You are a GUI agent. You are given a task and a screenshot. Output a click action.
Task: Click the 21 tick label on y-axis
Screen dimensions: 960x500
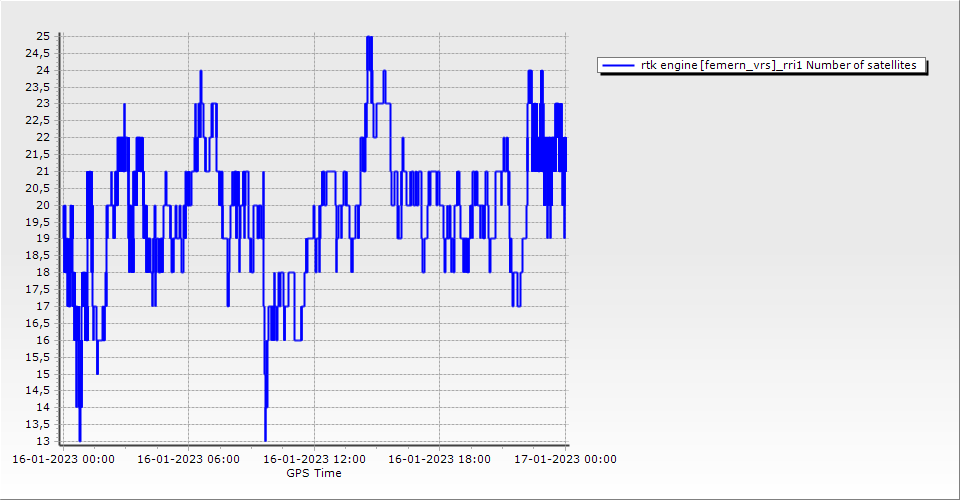coord(43,171)
